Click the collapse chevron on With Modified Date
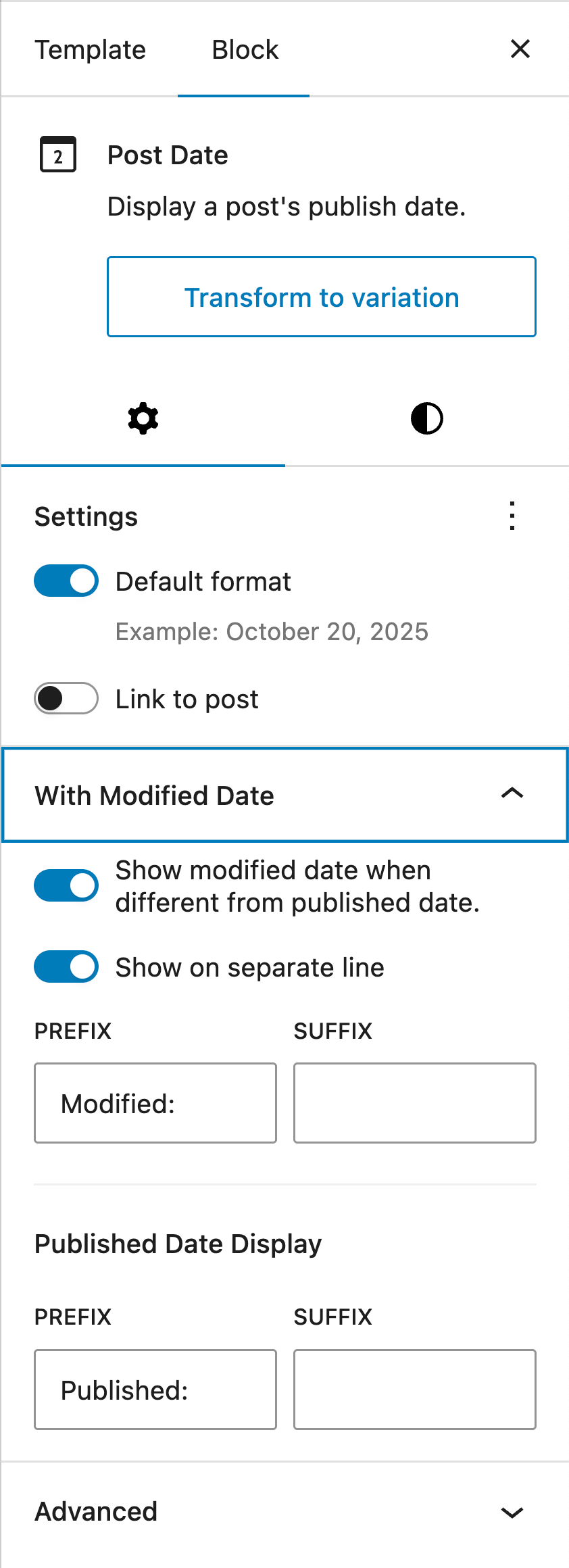The width and height of the screenshot is (569, 1568). [512, 795]
